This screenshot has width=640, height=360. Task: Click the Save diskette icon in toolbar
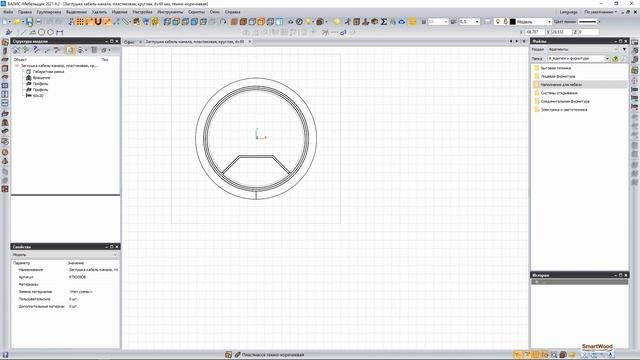[x=29, y=22]
